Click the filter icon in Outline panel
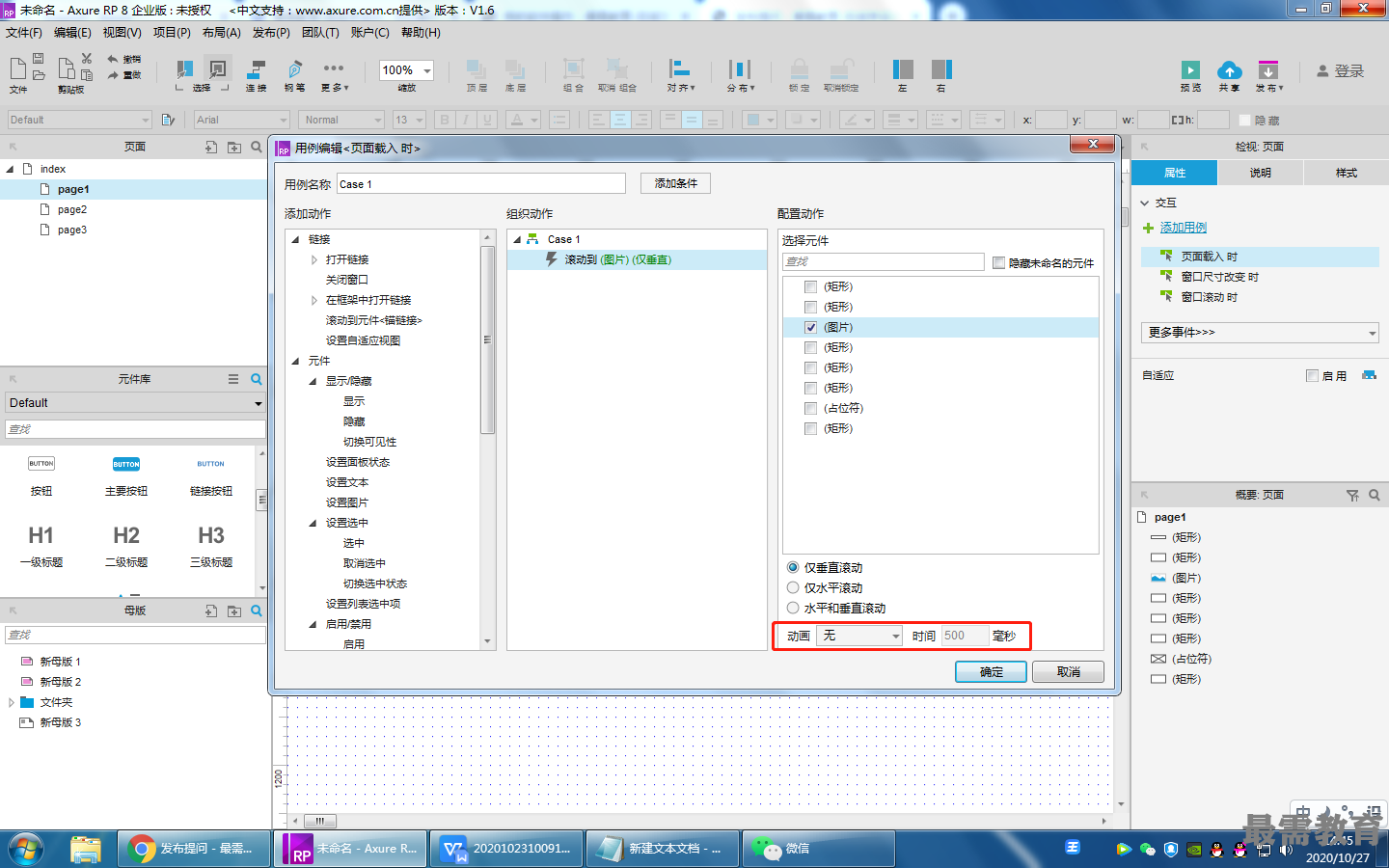 (1352, 495)
